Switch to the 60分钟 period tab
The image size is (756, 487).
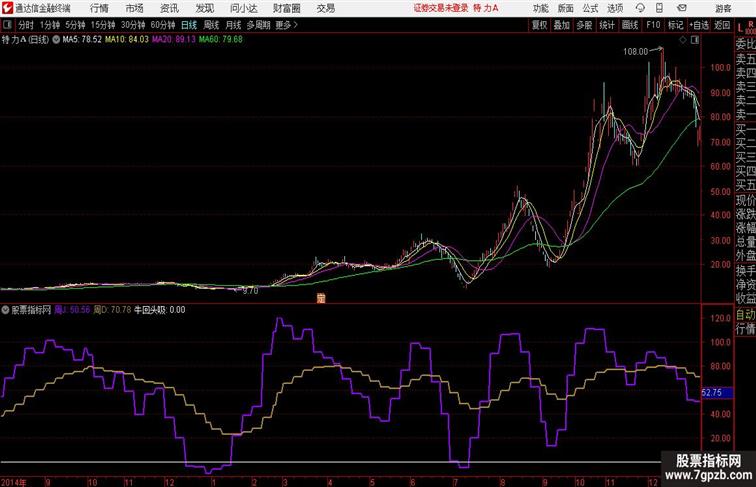point(163,25)
